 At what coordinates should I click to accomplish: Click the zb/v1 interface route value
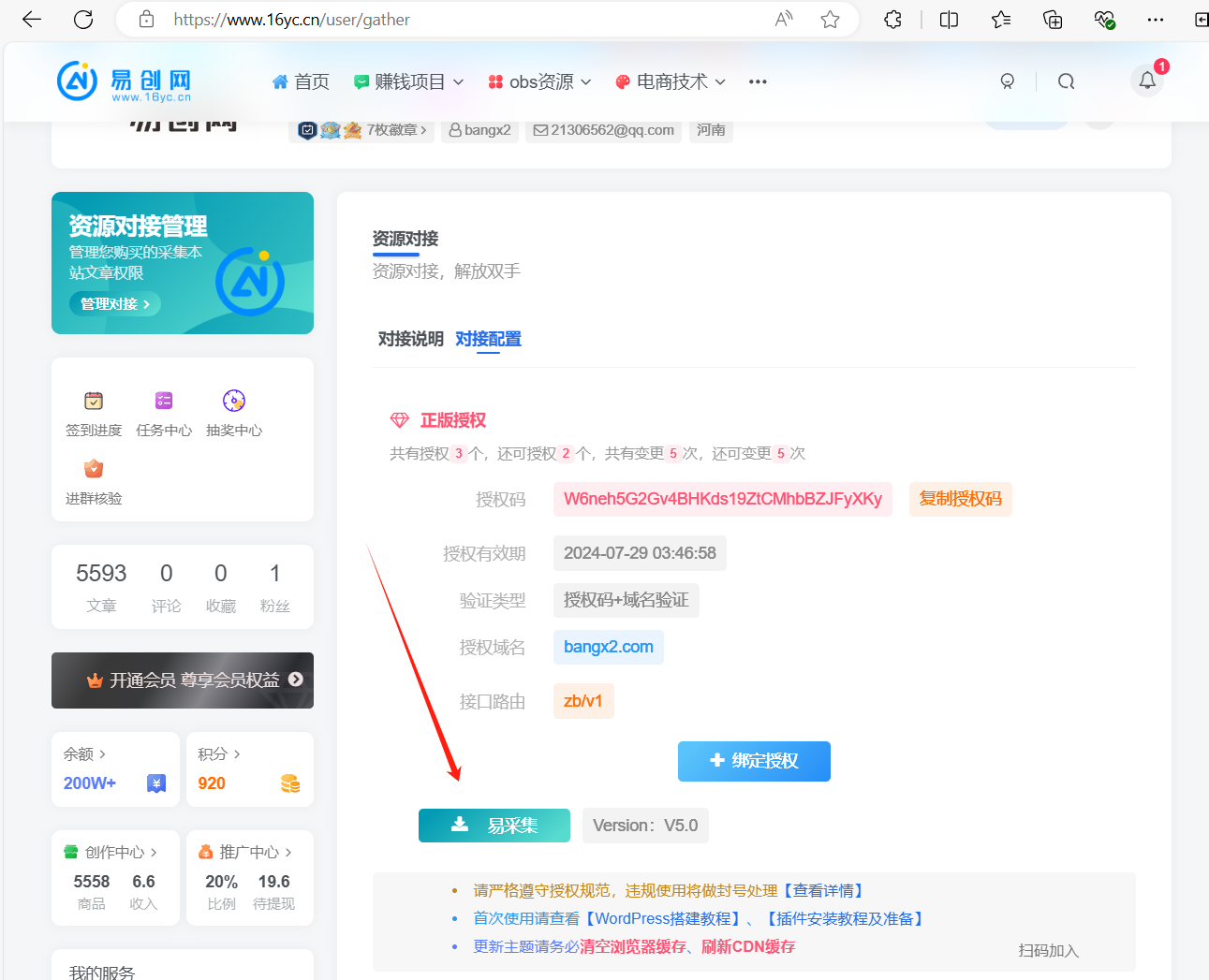coord(583,701)
